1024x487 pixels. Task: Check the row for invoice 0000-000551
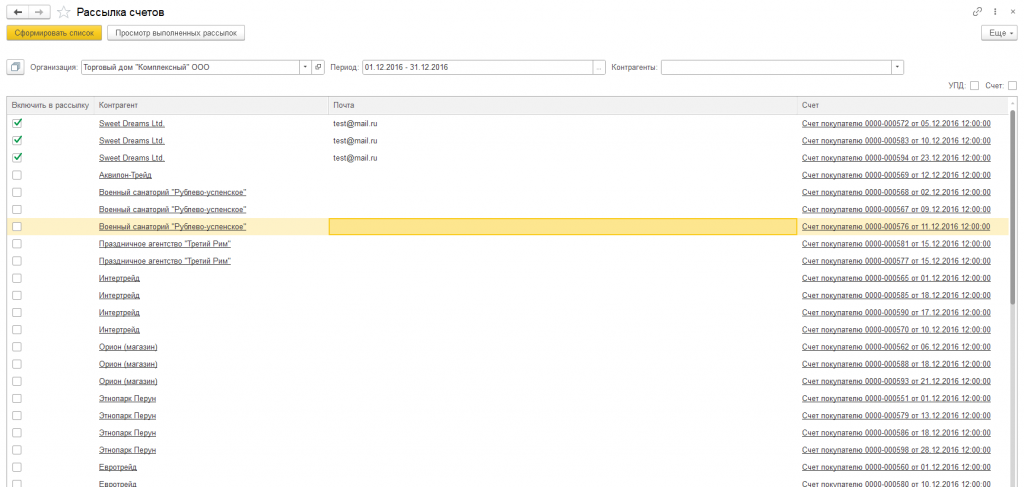17,398
